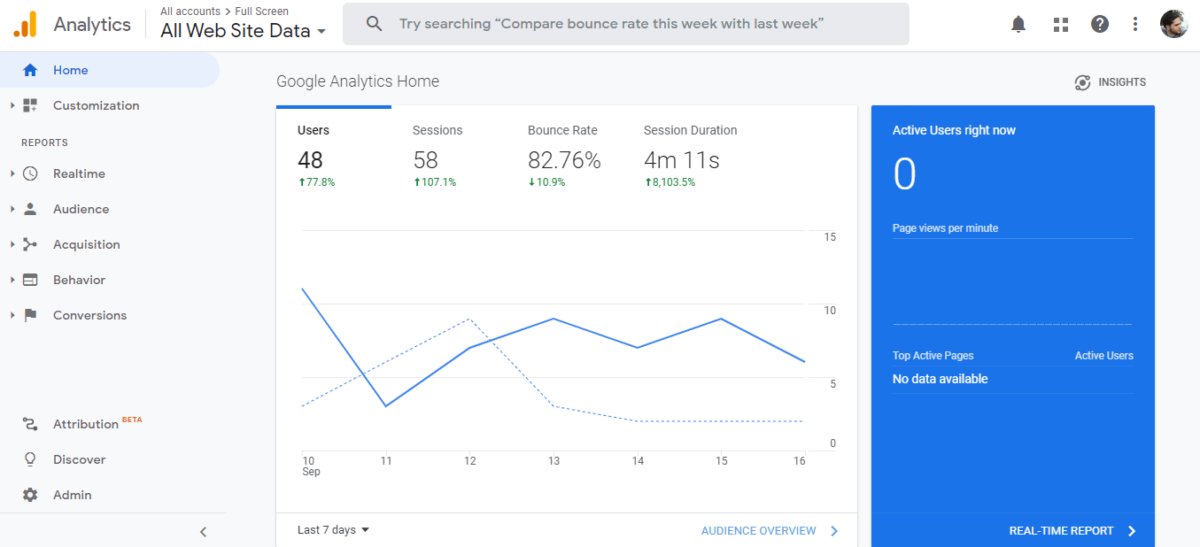The width and height of the screenshot is (1200, 547).
Task: Open the Last 7 days dropdown
Action: point(334,530)
